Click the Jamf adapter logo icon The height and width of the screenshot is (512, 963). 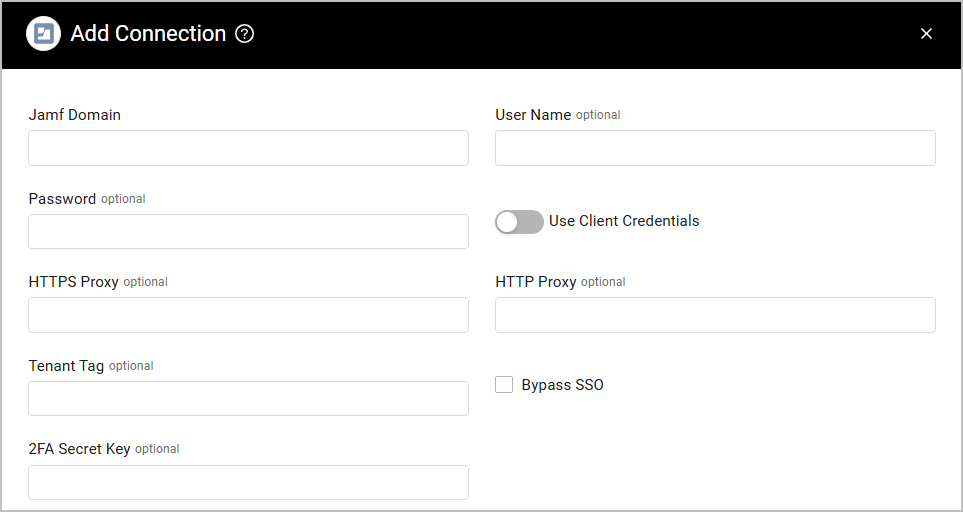pos(44,33)
